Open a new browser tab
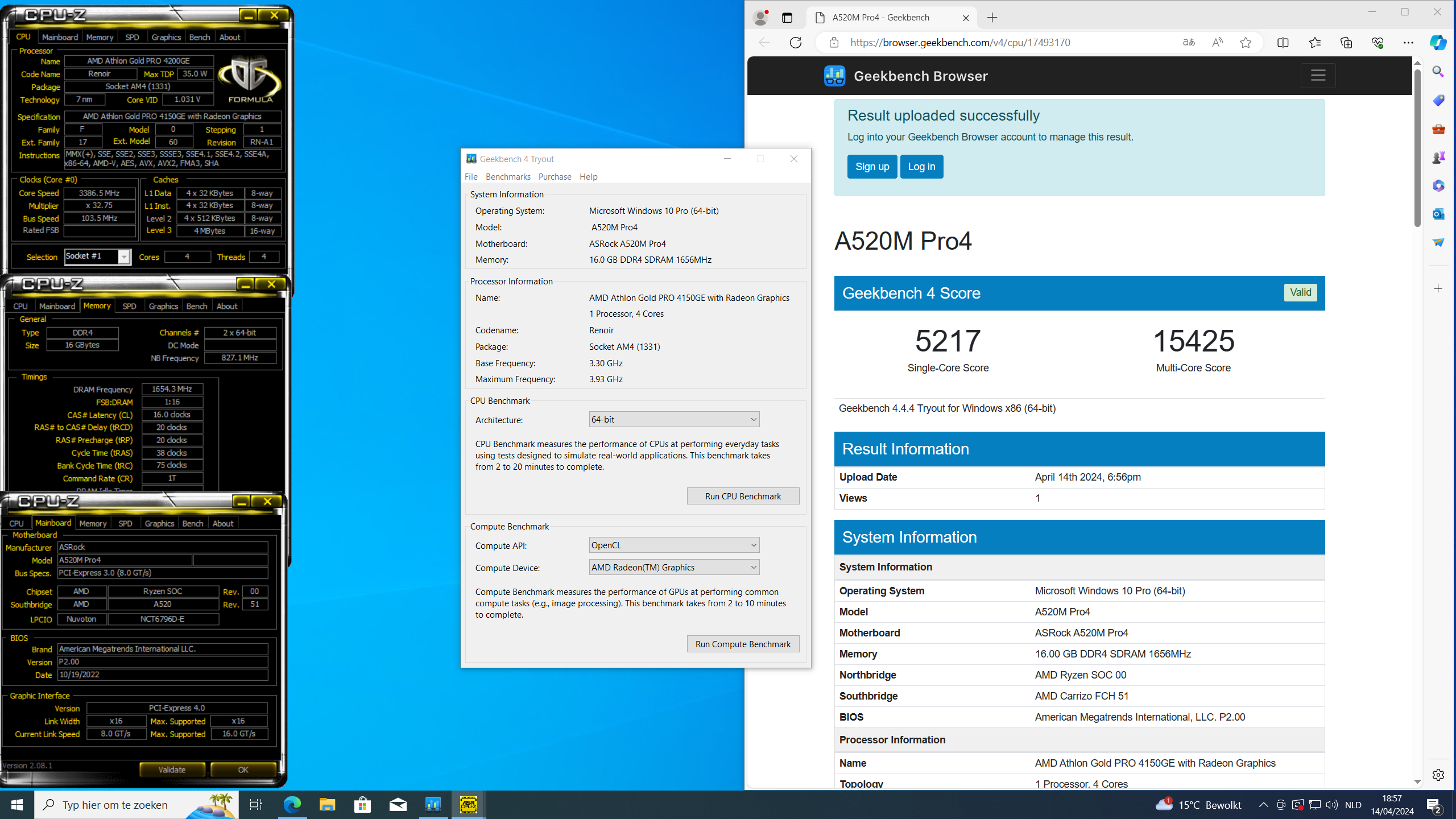The width and height of the screenshot is (1456, 819). point(992,18)
